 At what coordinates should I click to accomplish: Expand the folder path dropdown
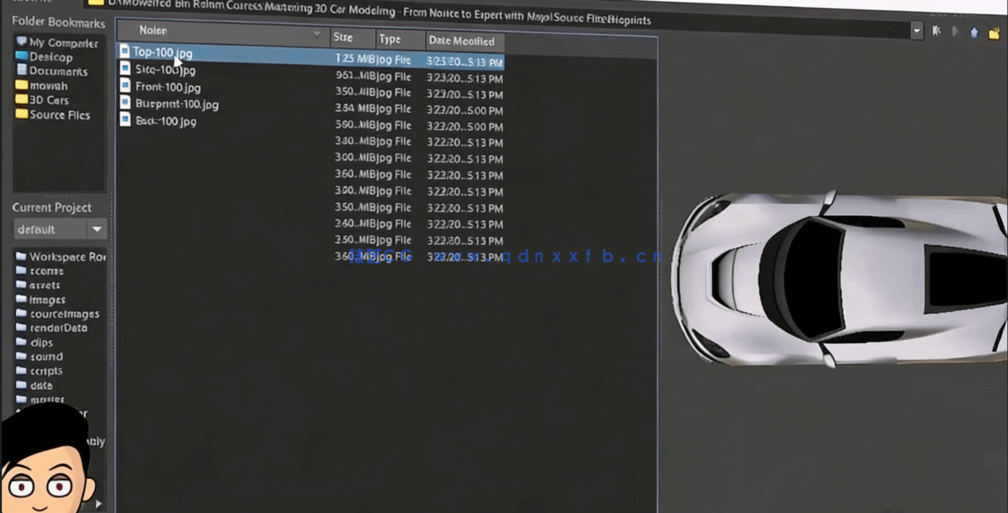click(x=916, y=31)
